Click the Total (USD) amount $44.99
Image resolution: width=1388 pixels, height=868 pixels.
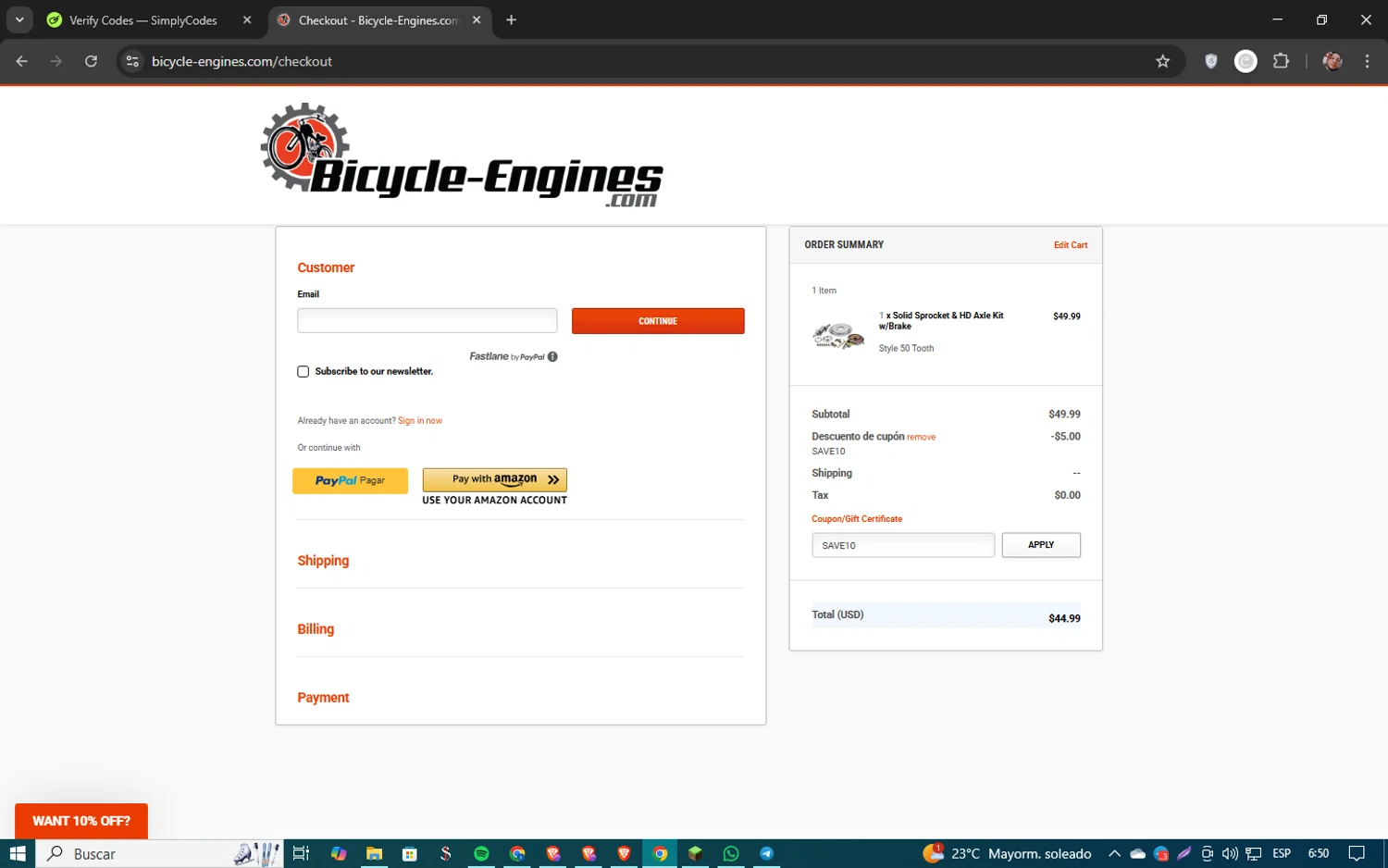pyautogui.click(x=1064, y=618)
